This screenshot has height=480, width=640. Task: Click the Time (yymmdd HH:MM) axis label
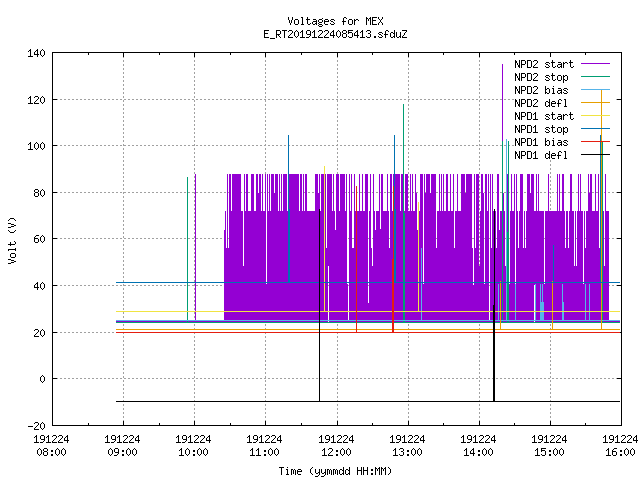[335, 471]
